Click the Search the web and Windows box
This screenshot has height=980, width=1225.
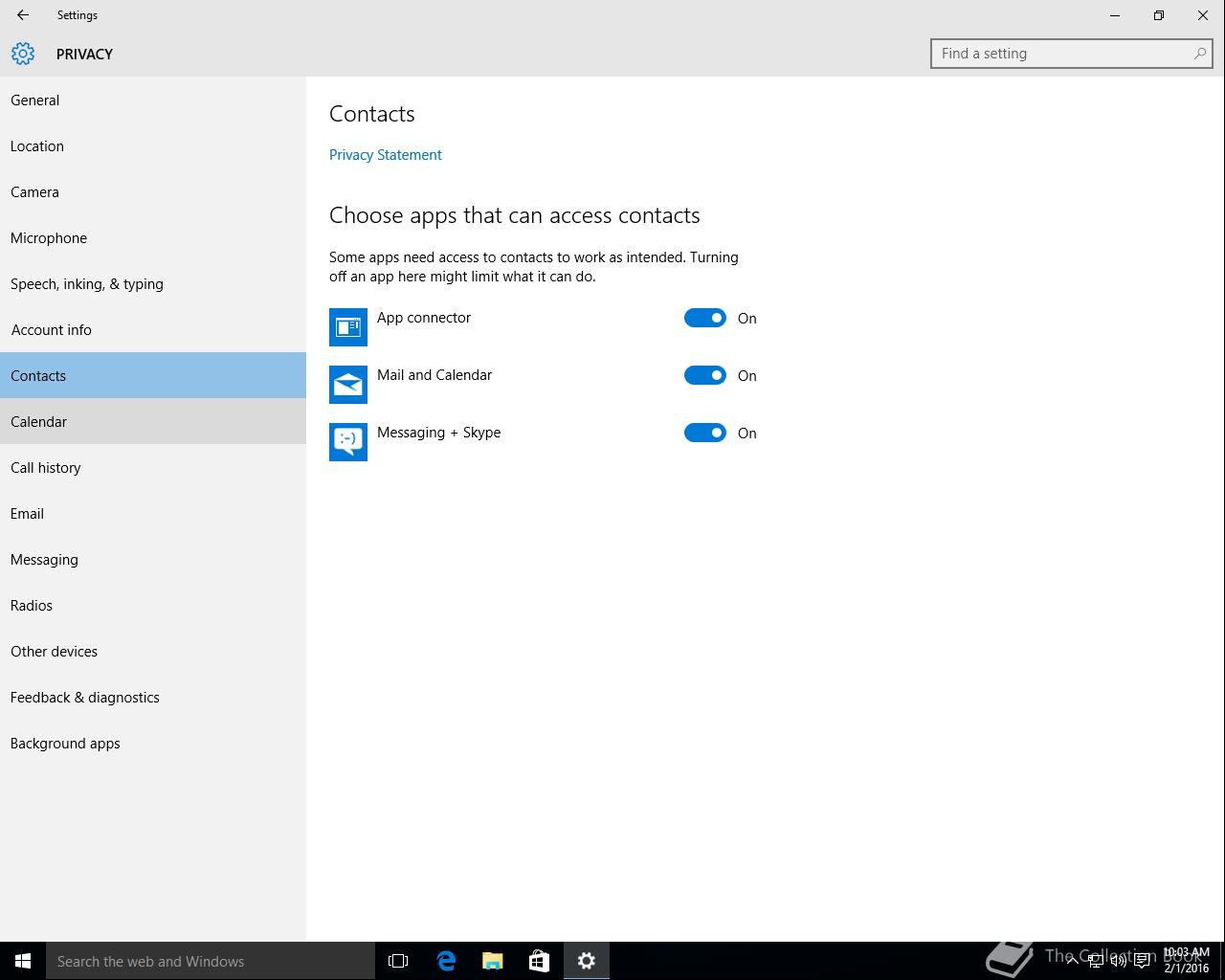pyautogui.click(x=211, y=961)
